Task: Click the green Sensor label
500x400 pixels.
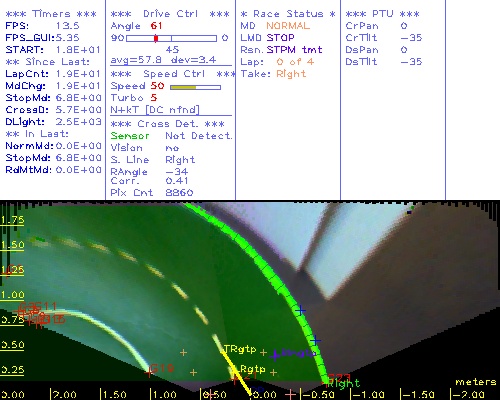Action: click(x=130, y=136)
